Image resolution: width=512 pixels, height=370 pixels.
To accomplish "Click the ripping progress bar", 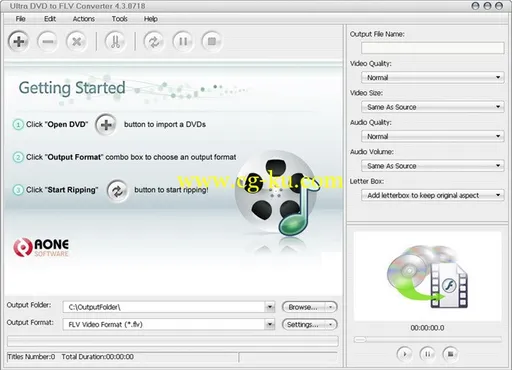I will 173,341.
